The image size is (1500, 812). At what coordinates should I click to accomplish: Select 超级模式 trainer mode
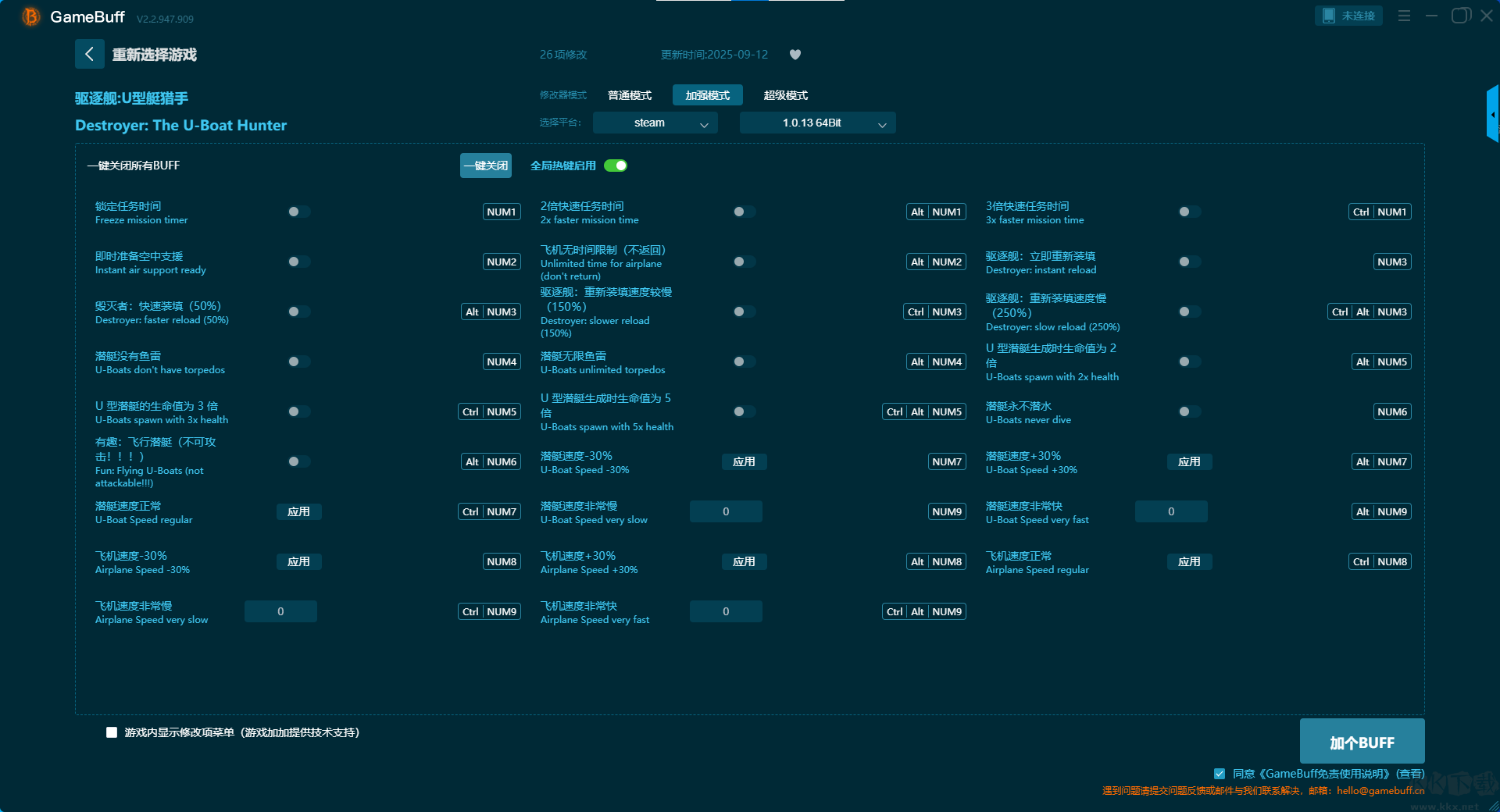(786, 95)
